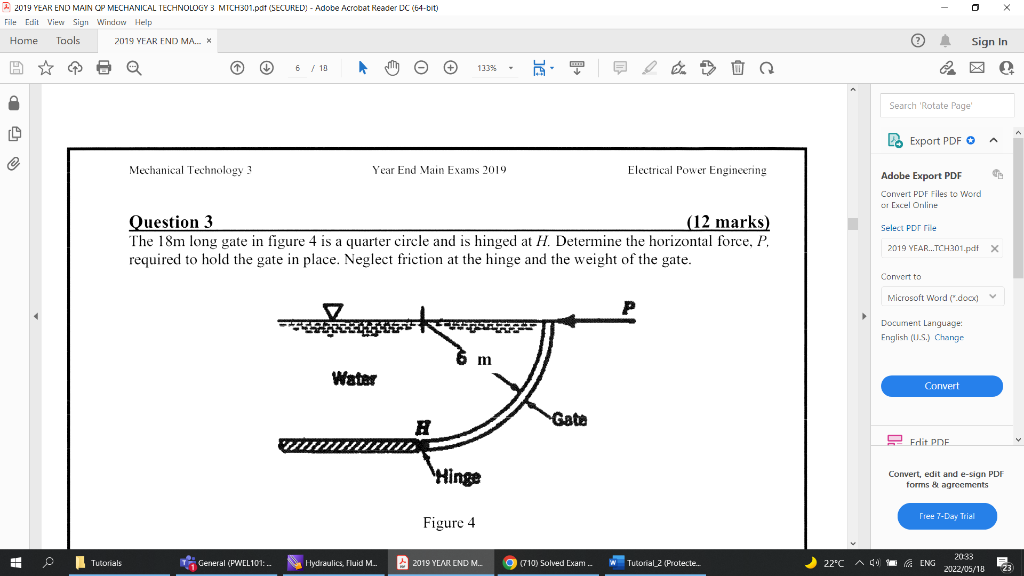This screenshot has height=576, width=1024.
Task: Open the Add Comment tool
Action: (x=620, y=67)
